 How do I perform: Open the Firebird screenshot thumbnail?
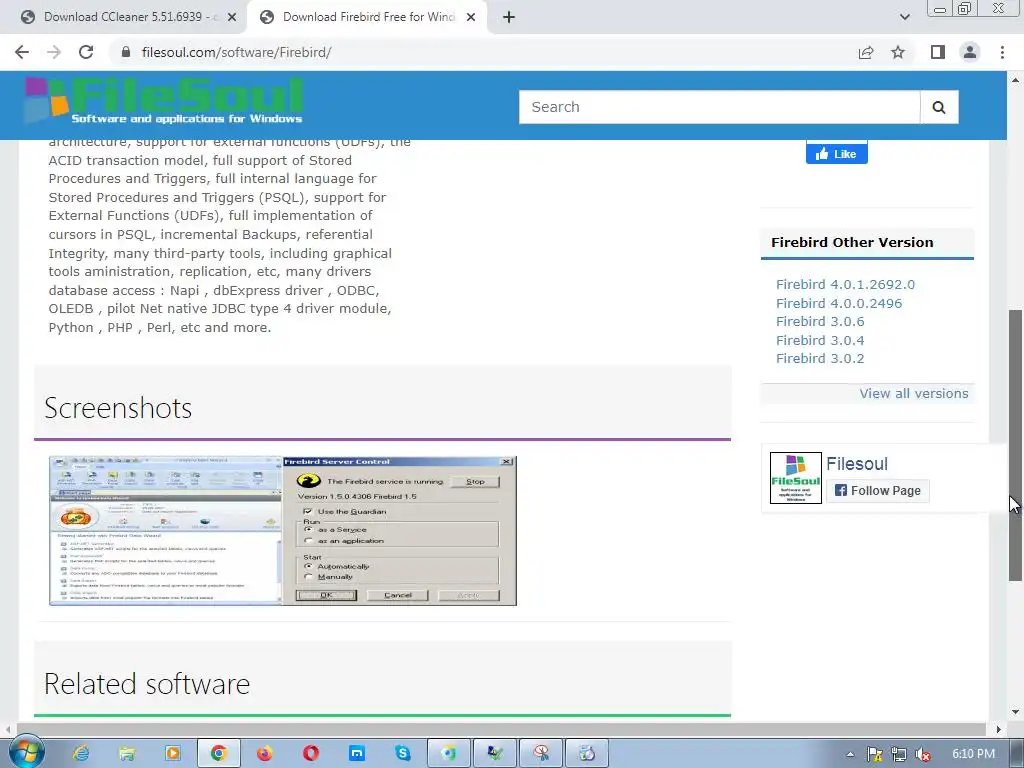click(x=283, y=531)
